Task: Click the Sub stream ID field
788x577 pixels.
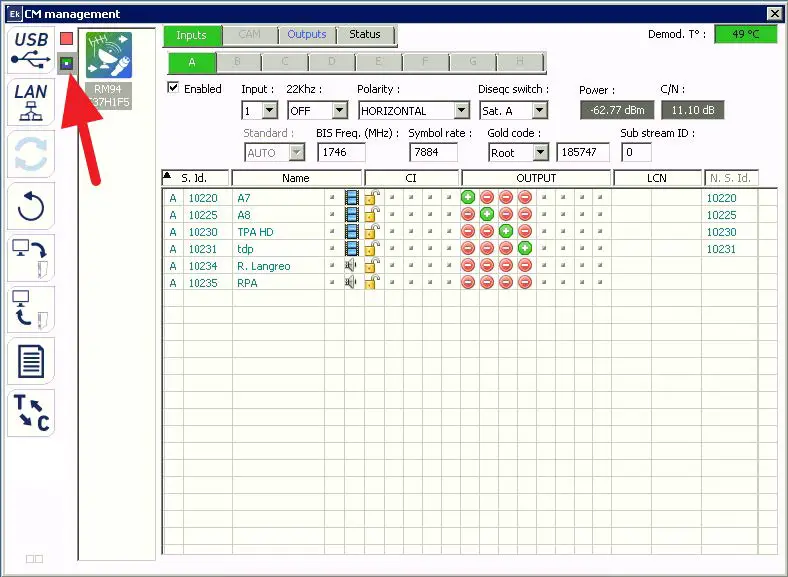Action: [x=636, y=152]
